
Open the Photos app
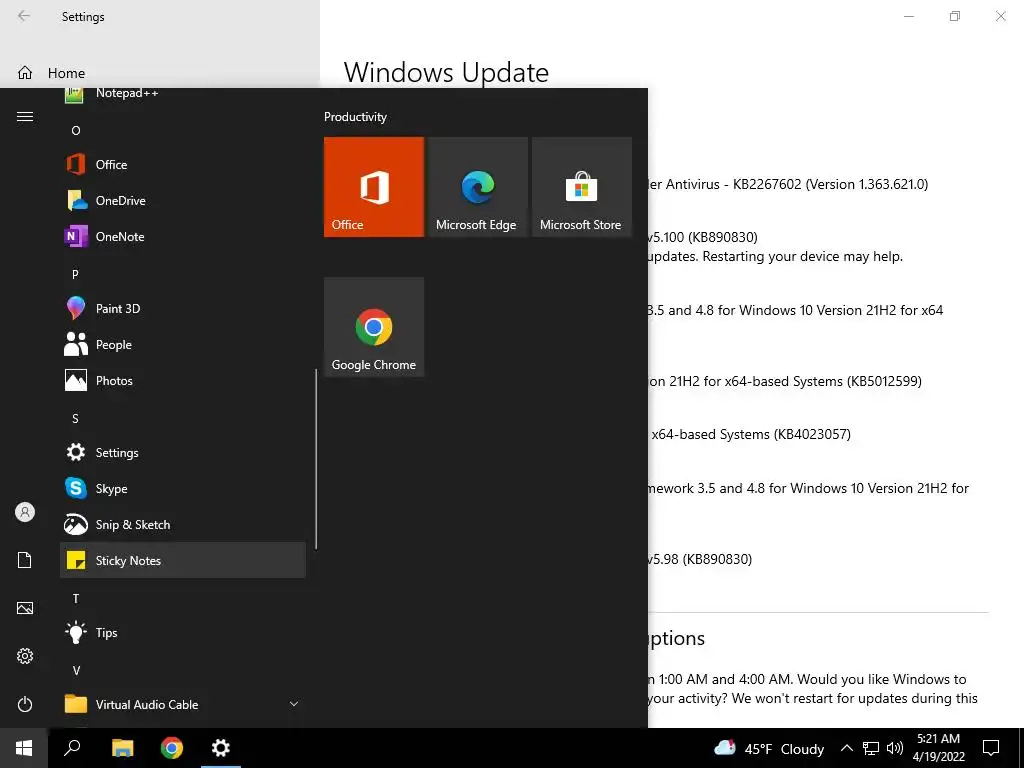(x=183, y=381)
